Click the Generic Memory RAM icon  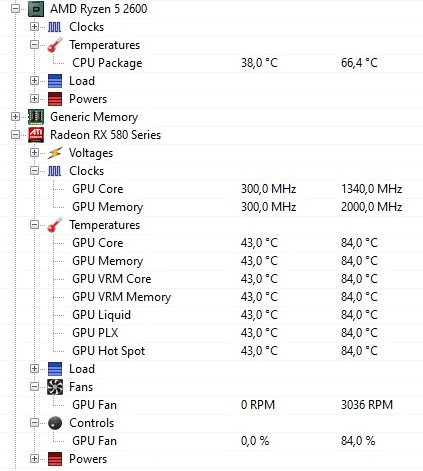pos(36,117)
